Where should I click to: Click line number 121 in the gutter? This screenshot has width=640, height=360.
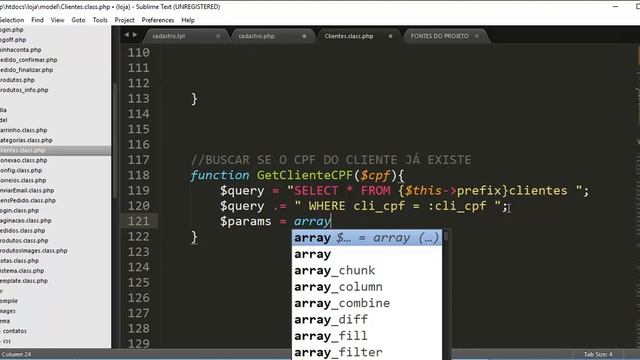tap(138, 221)
